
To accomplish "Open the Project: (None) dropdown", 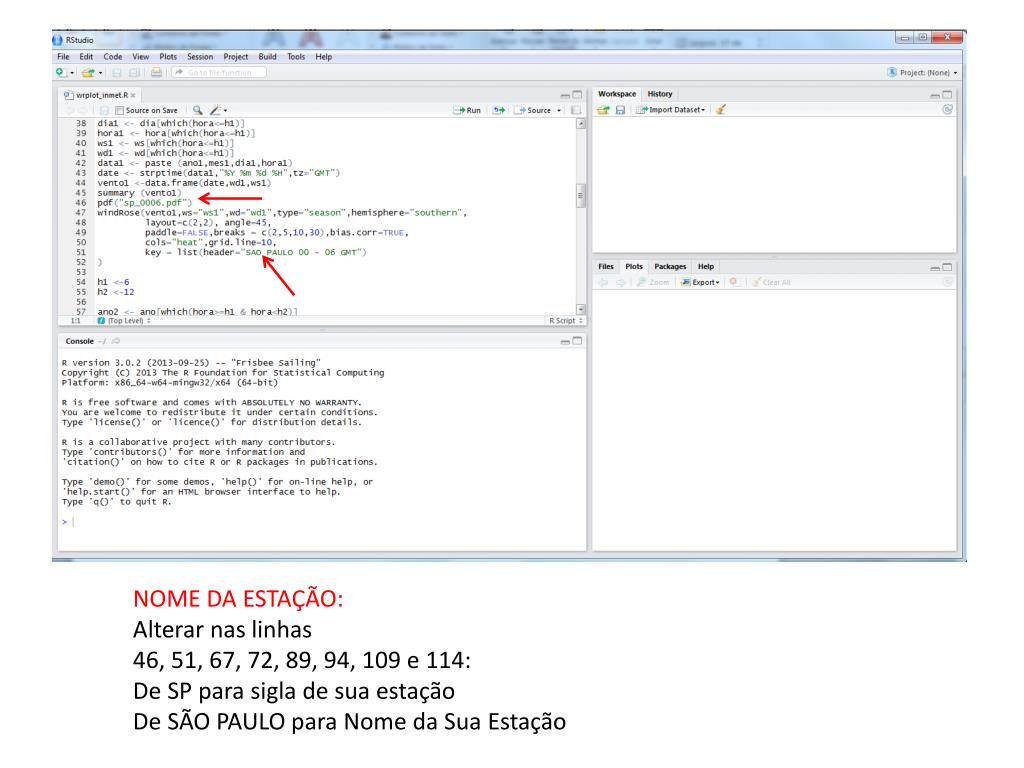I will pyautogui.click(x=922, y=72).
